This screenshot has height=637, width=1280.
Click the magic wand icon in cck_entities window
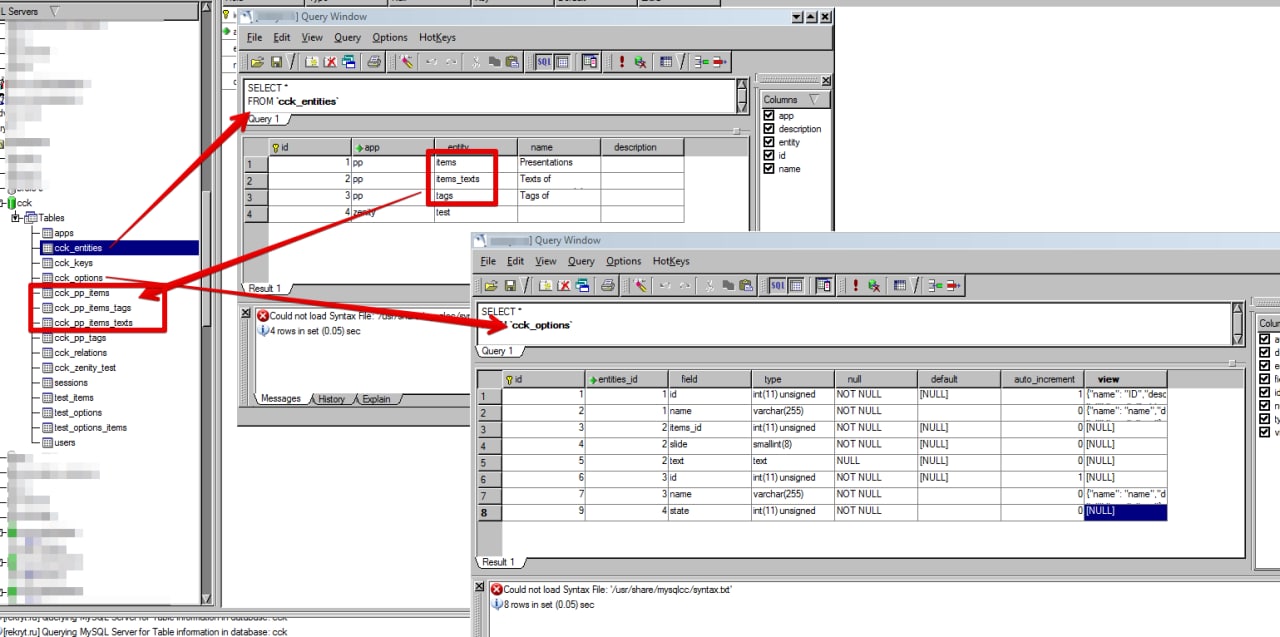point(406,62)
